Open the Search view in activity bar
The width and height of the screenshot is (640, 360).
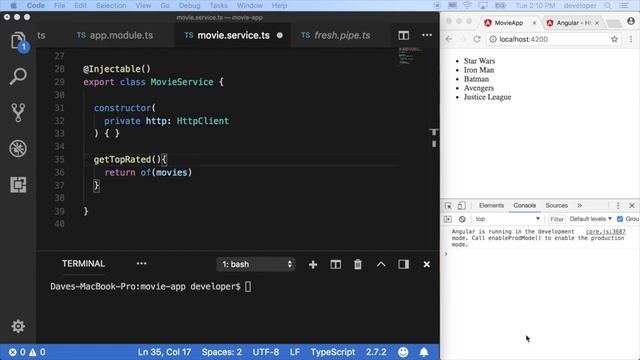tap(18, 76)
